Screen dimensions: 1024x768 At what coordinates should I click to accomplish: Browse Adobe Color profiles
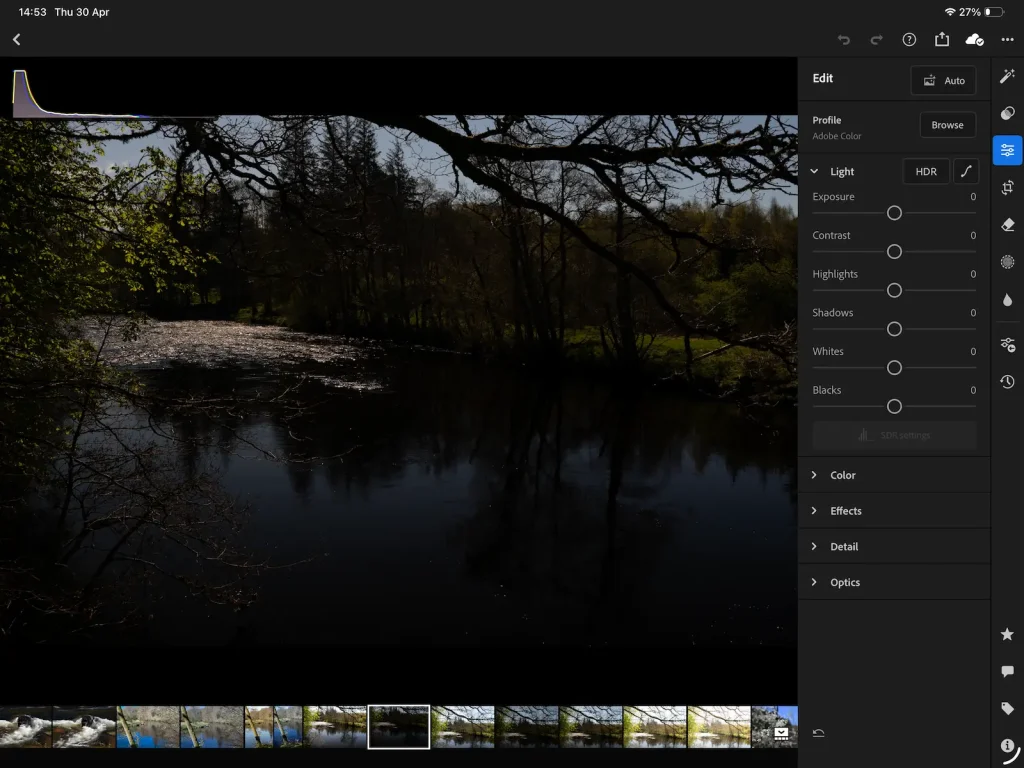coord(947,124)
